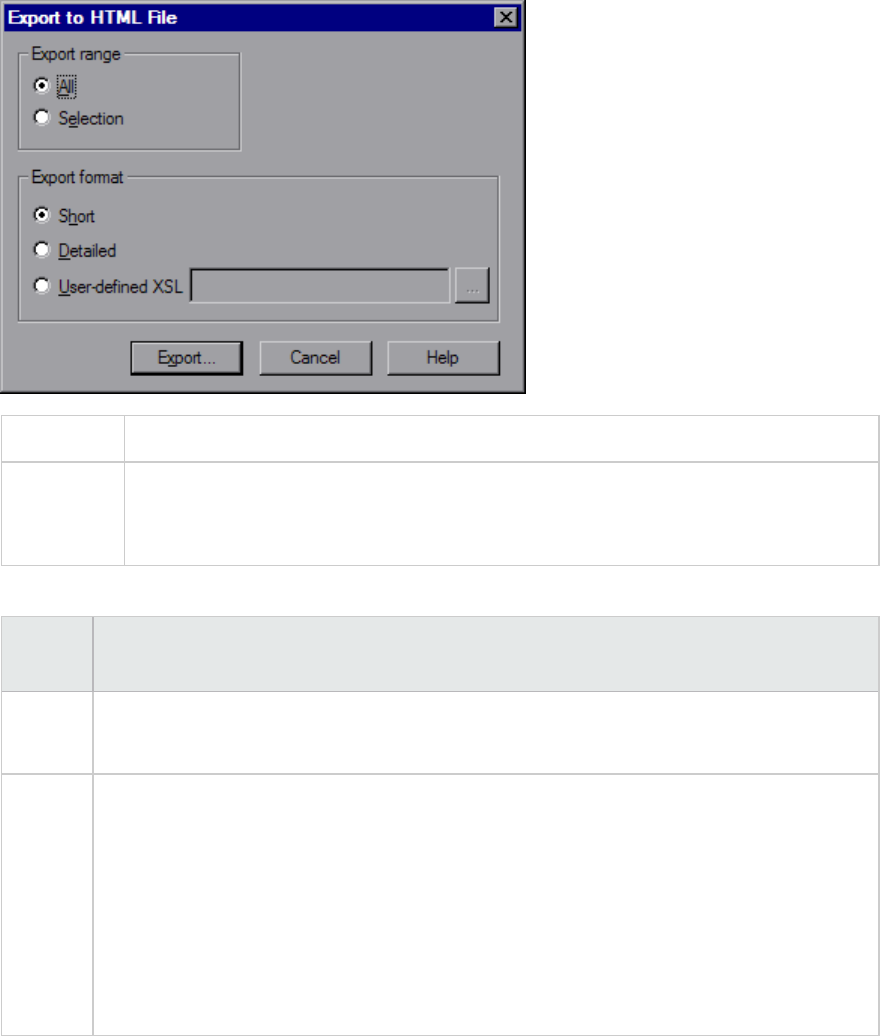Cancel the Export to HTML dialog
The width and height of the screenshot is (880, 1036).
coord(315,358)
